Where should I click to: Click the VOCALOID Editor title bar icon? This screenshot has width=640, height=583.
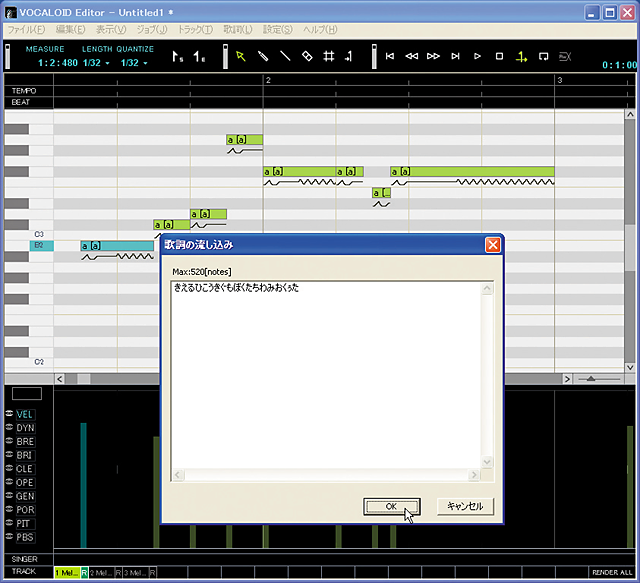click(11, 13)
